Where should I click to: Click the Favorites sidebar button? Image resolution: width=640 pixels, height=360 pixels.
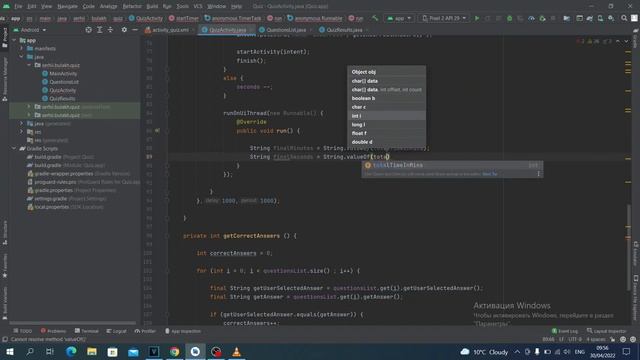(4, 266)
